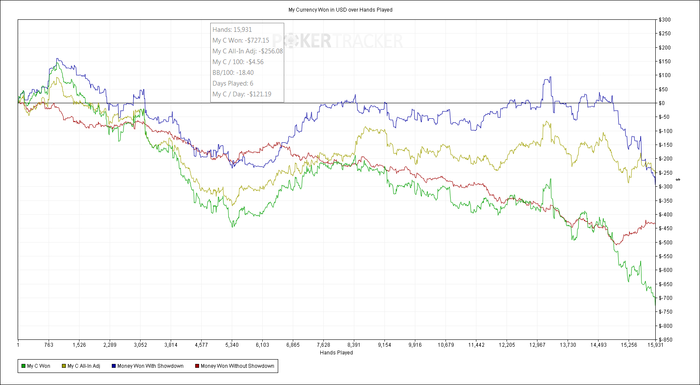Click the $150 y-axis label
This screenshot has height=385, width=700.
665,61
